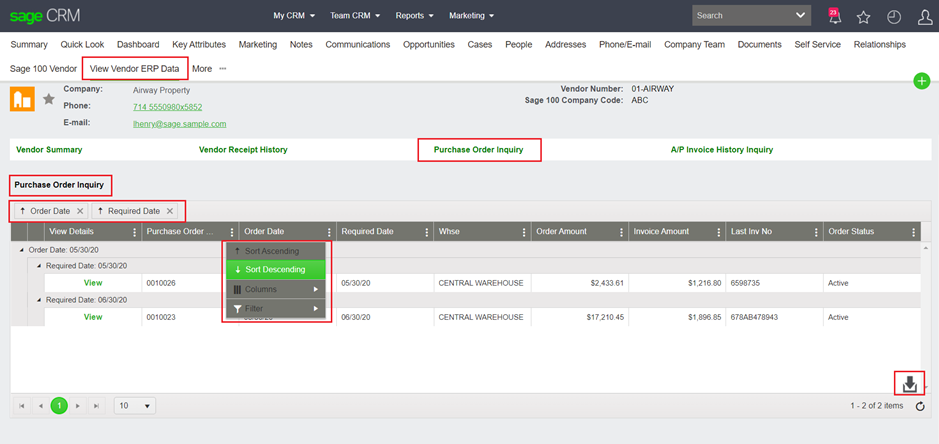Open Required Date column menu dots
The image size is (939, 444).
click(x=426, y=232)
